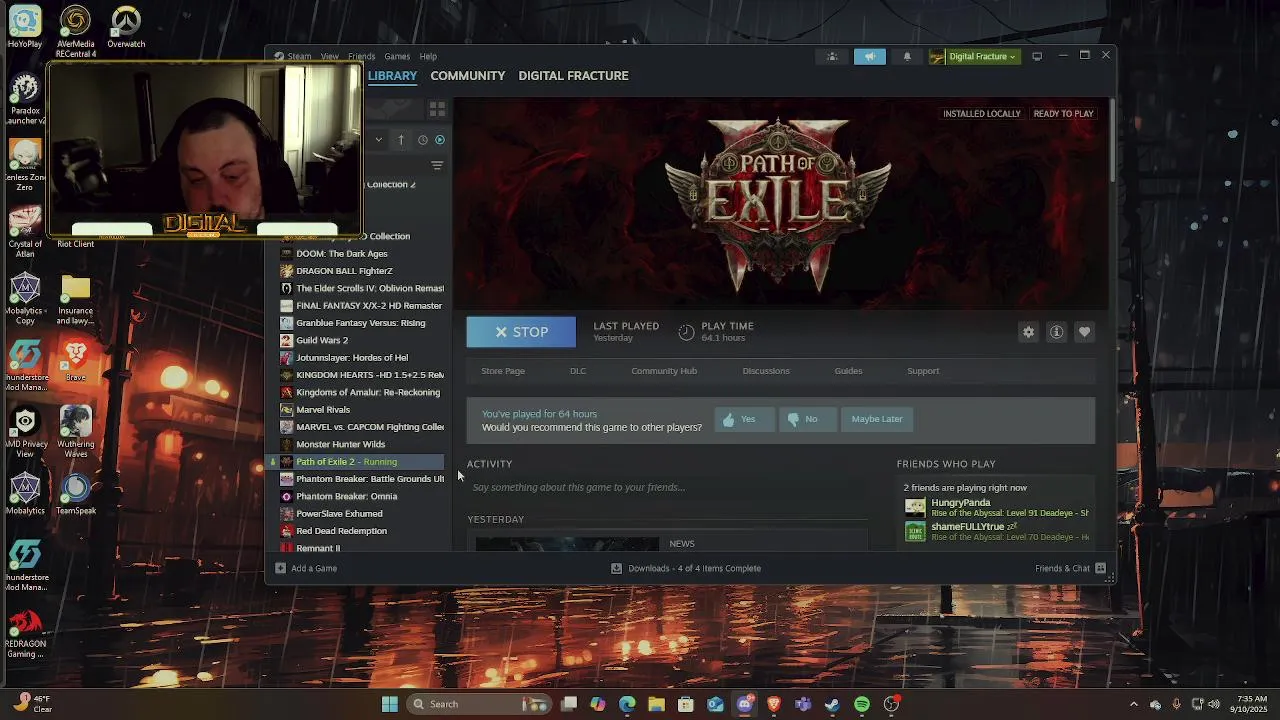
Task: Open TeamSpeak desktop shortcut
Action: (76, 495)
